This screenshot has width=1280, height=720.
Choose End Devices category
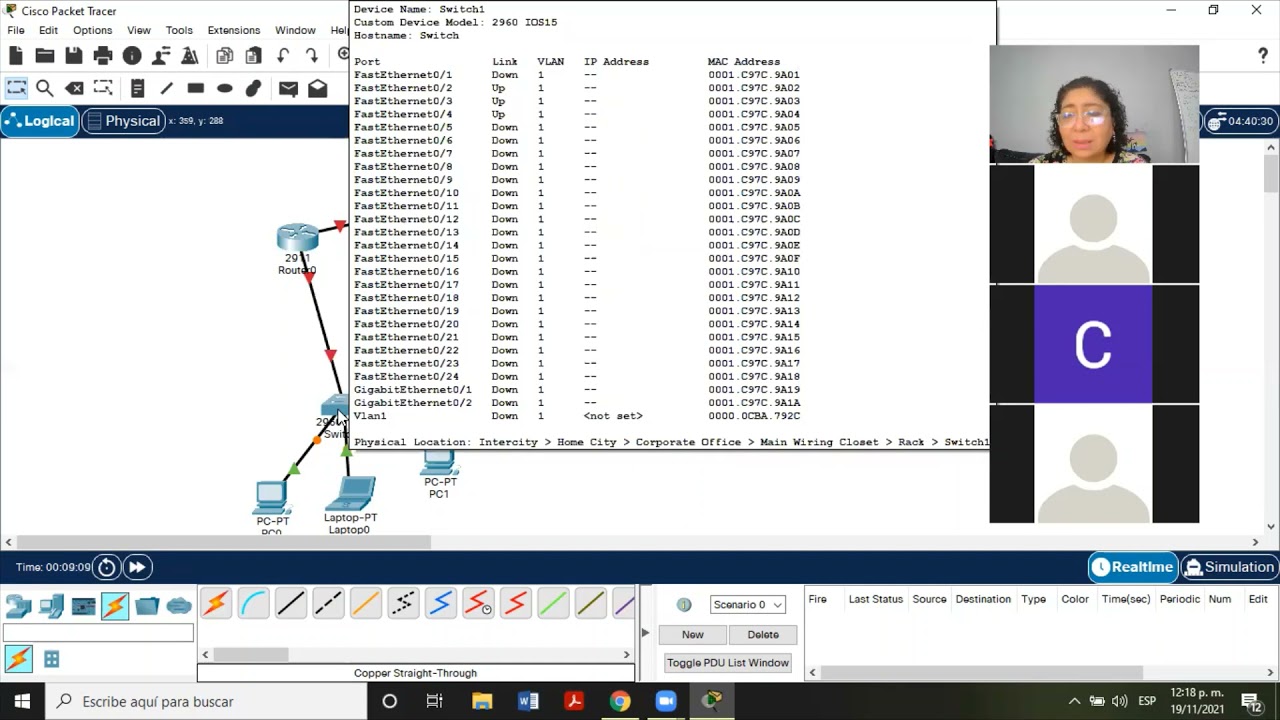click(51, 606)
